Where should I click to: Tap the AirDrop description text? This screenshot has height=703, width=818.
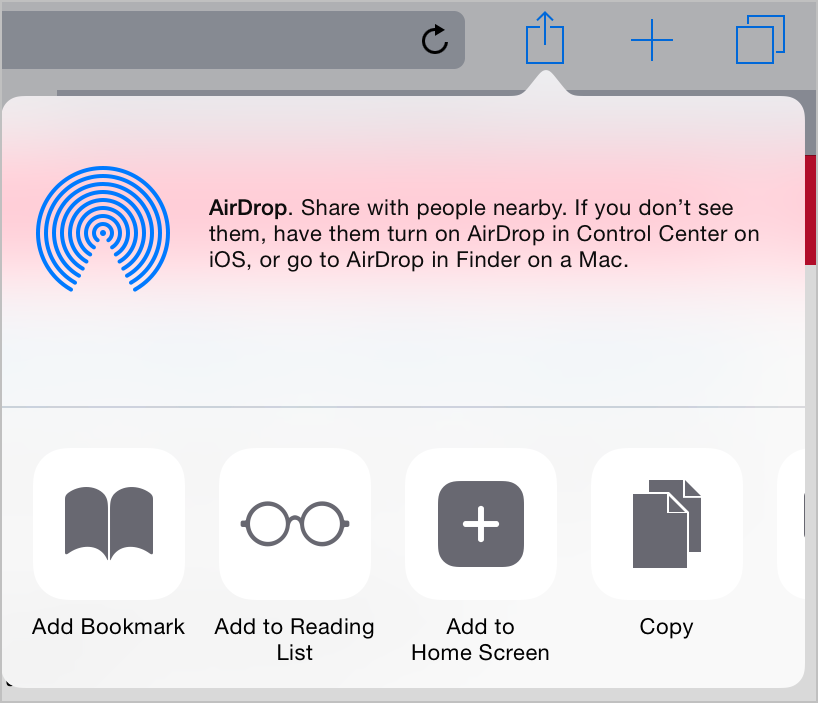click(x=484, y=234)
